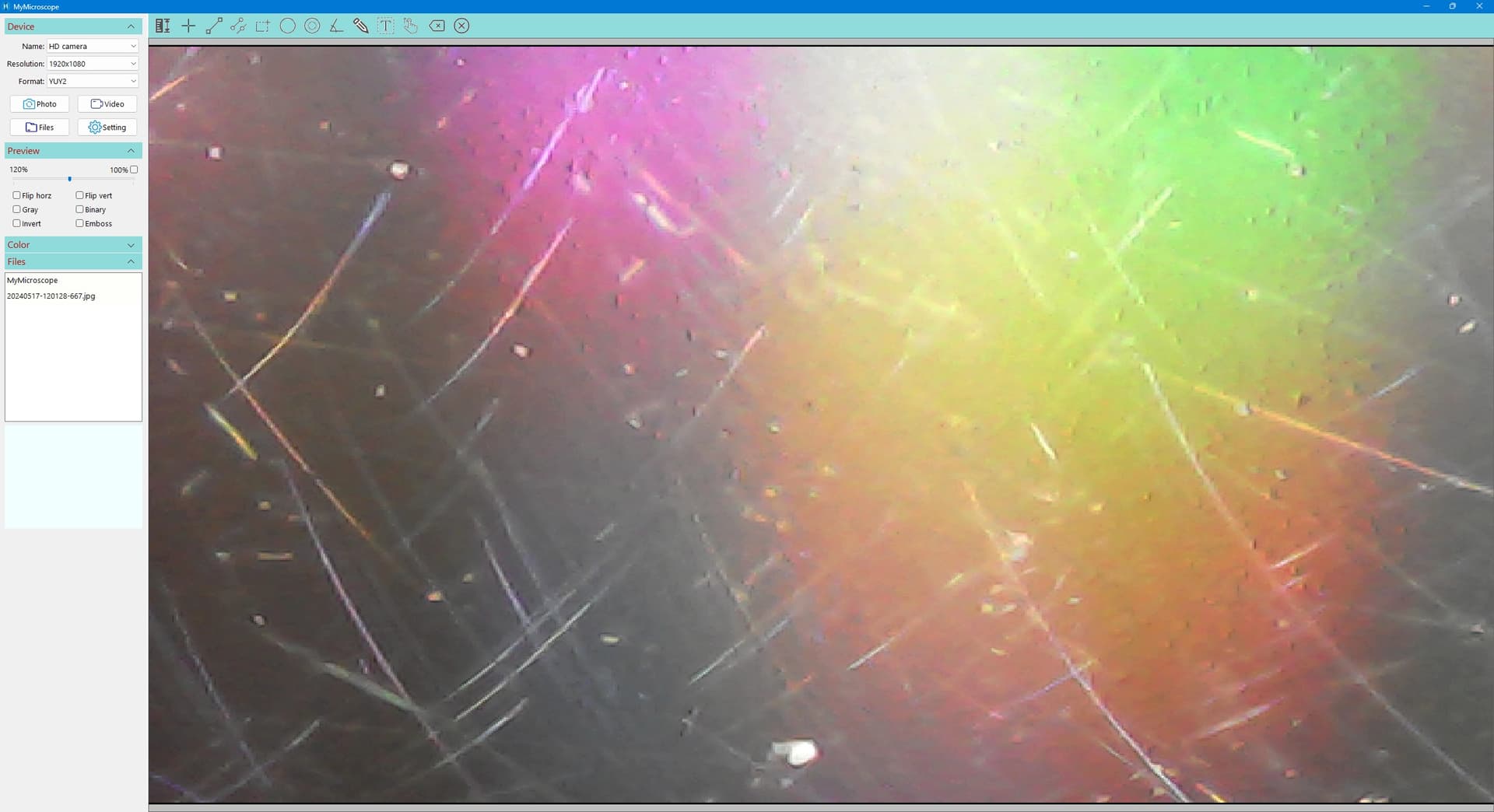Open the Setting button

(x=107, y=127)
